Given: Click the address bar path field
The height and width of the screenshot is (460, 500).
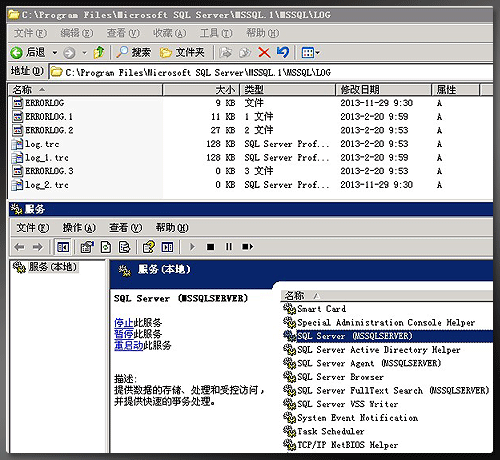Looking at the screenshot, I should (x=271, y=72).
